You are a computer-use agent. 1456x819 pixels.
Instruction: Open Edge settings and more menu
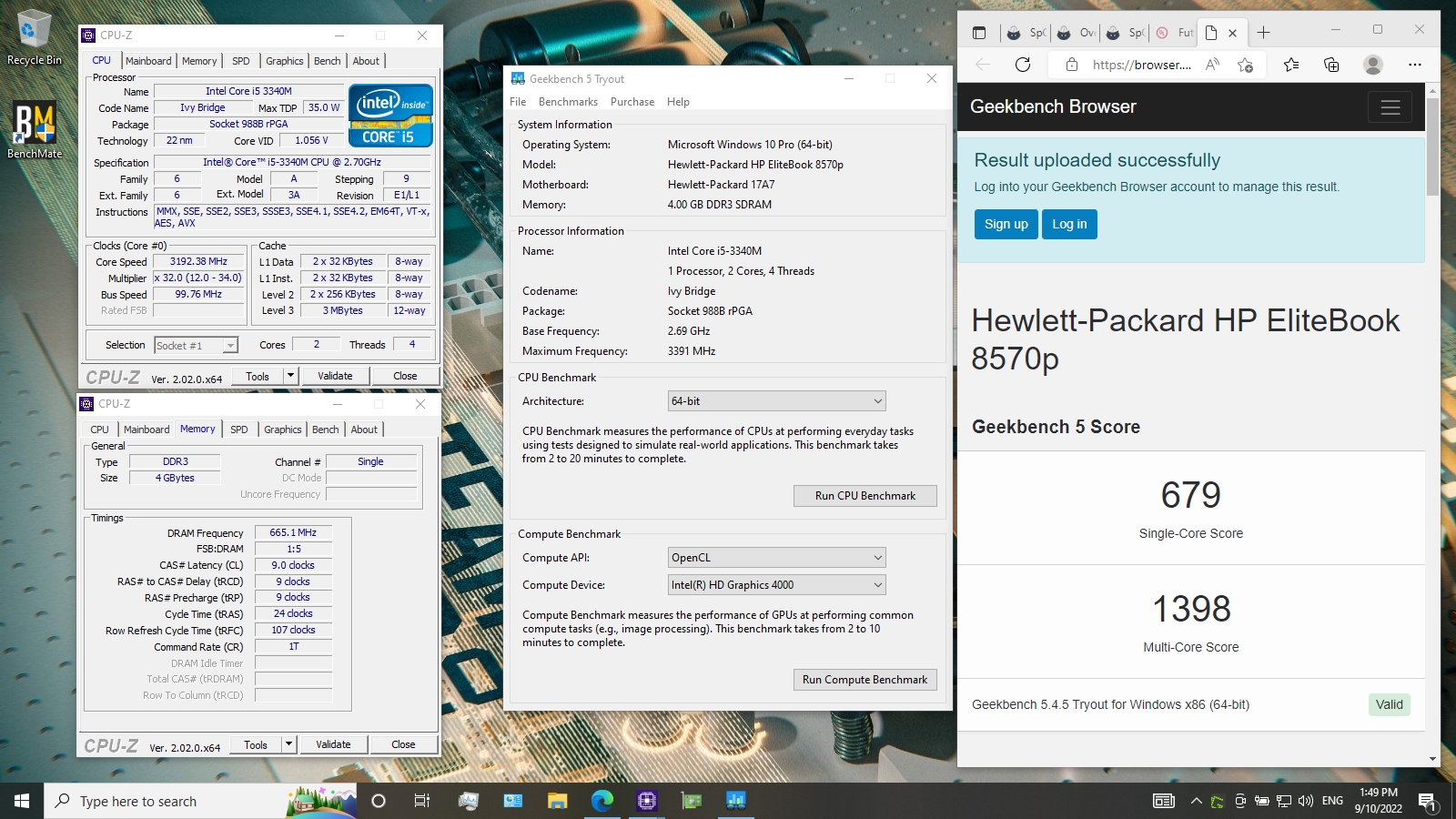click(x=1414, y=65)
